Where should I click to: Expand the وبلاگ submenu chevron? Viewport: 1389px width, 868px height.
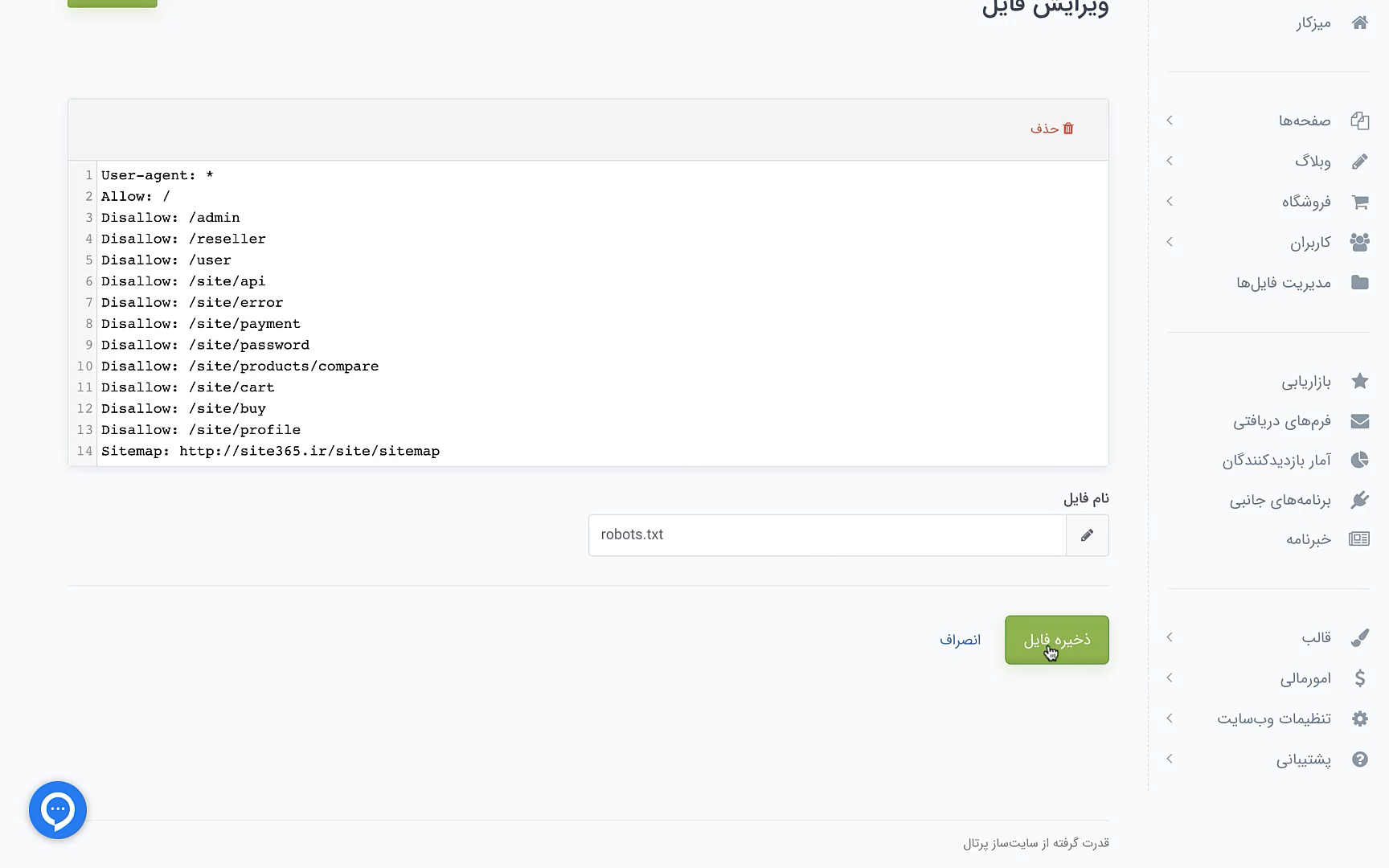click(x=1170, y=161)
